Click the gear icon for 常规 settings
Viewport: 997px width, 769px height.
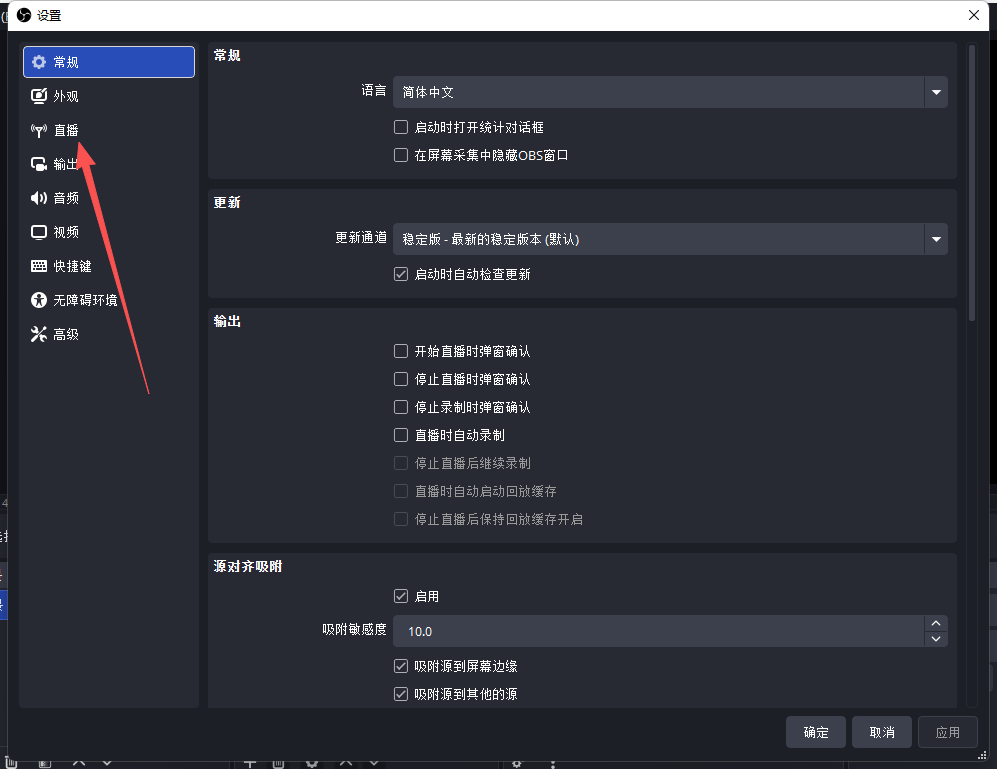tap(39, 62)
